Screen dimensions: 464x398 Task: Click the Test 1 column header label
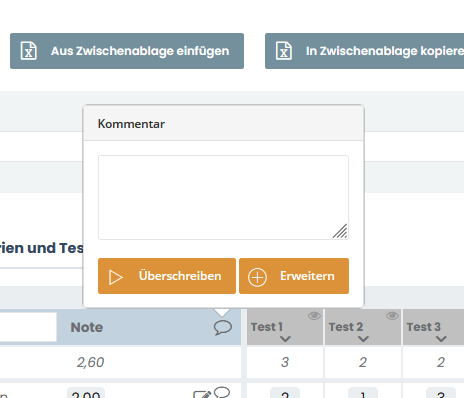click(x=267, y=327)
